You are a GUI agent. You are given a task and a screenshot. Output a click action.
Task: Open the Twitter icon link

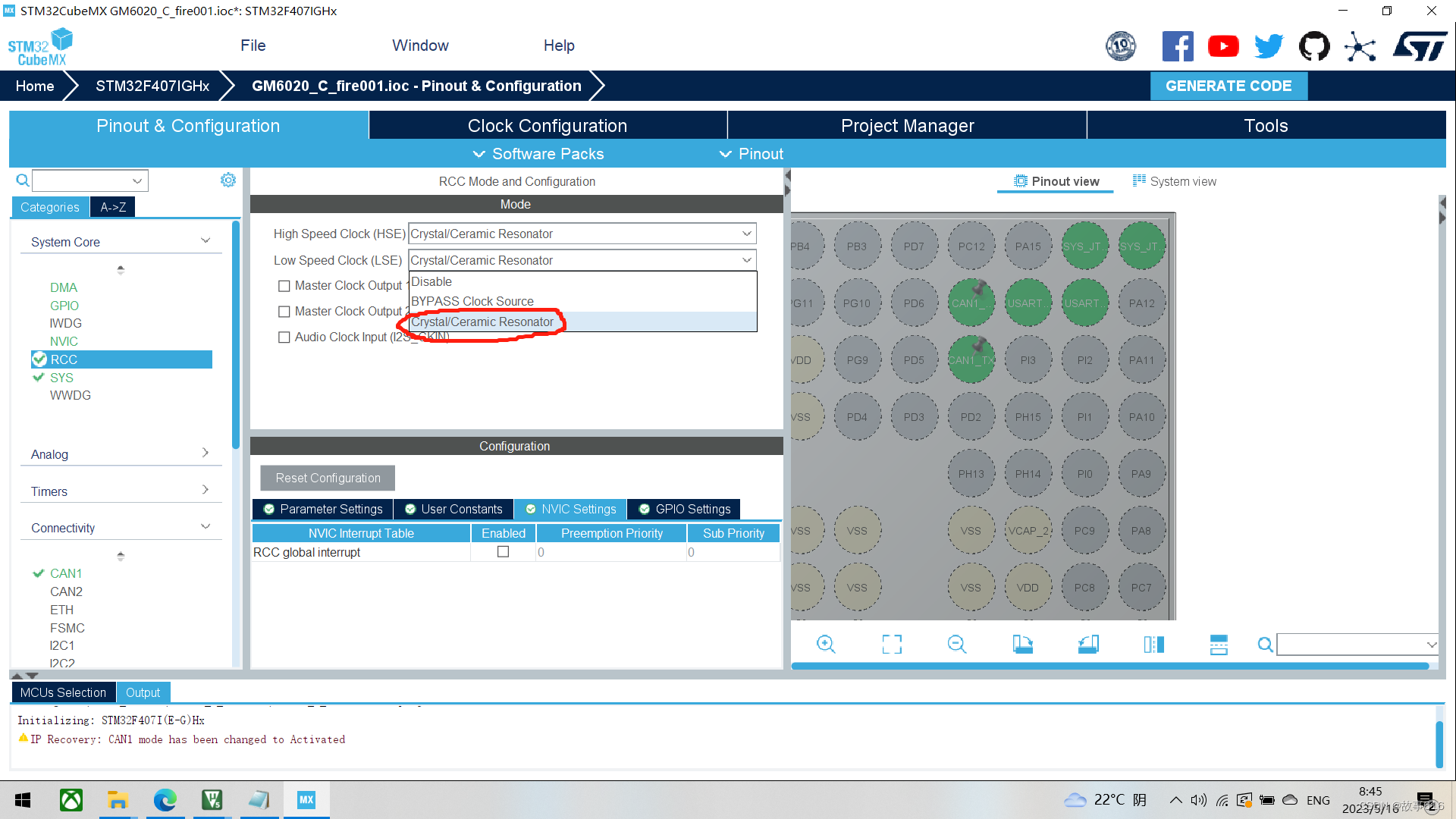click(1269, 46)
